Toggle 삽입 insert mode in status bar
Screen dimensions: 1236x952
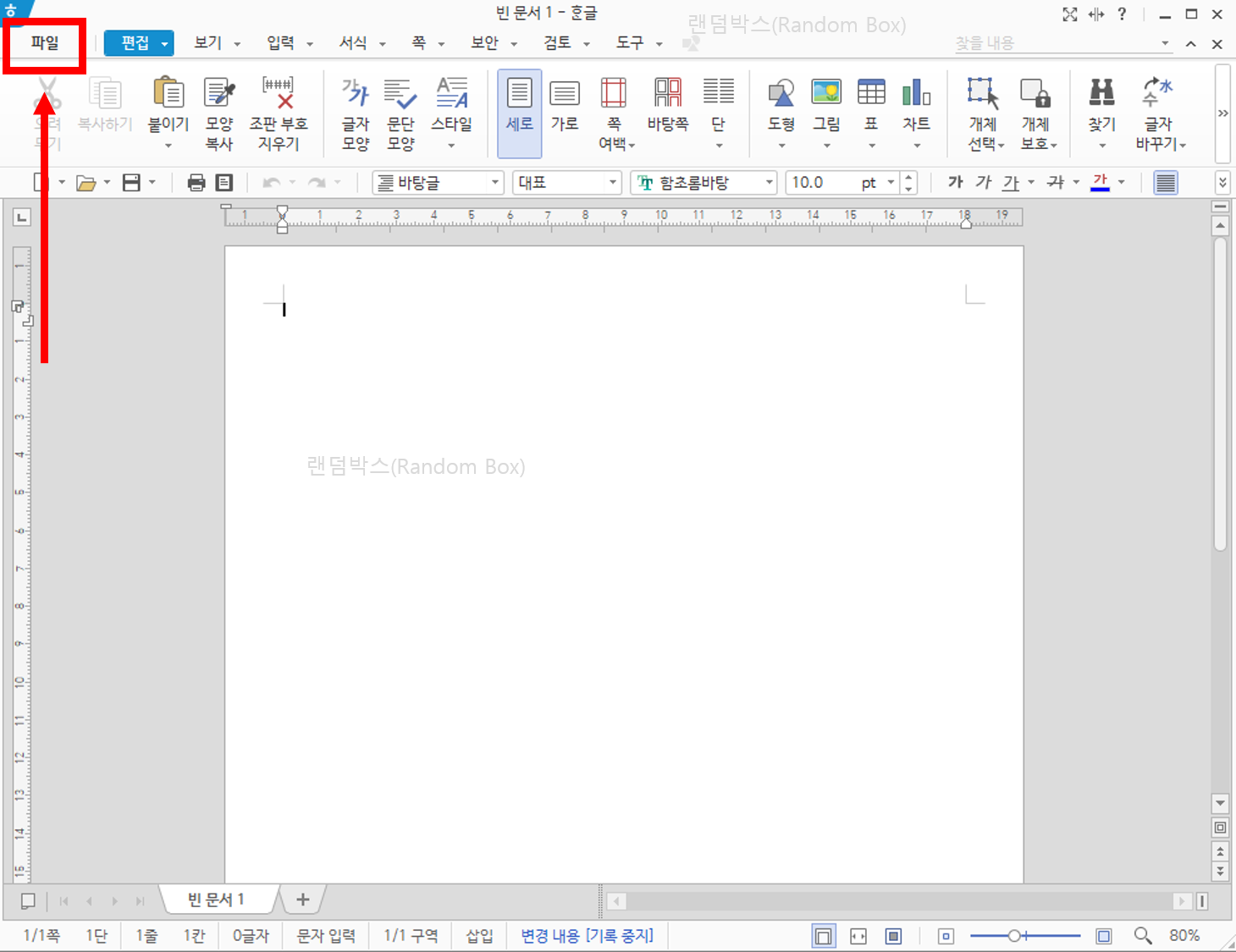click(x=479, y=936)
